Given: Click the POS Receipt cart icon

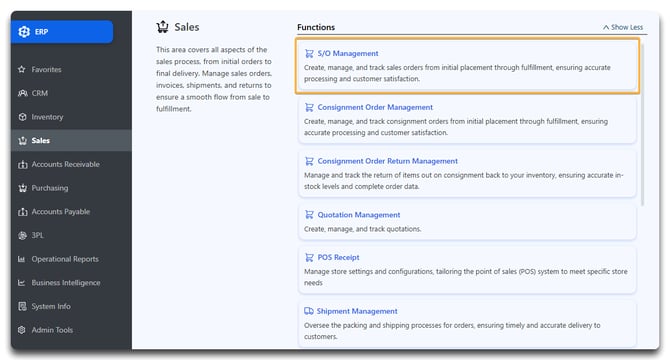Looking at the screenshot, I should [309, 257].
